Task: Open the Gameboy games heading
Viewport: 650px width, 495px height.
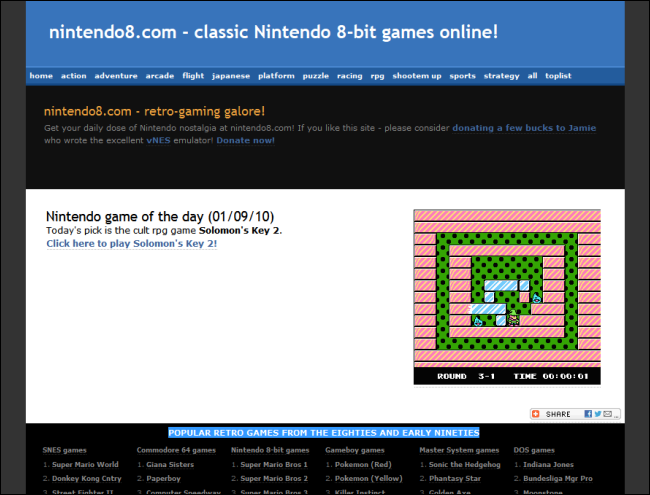Action: (355, 450)
